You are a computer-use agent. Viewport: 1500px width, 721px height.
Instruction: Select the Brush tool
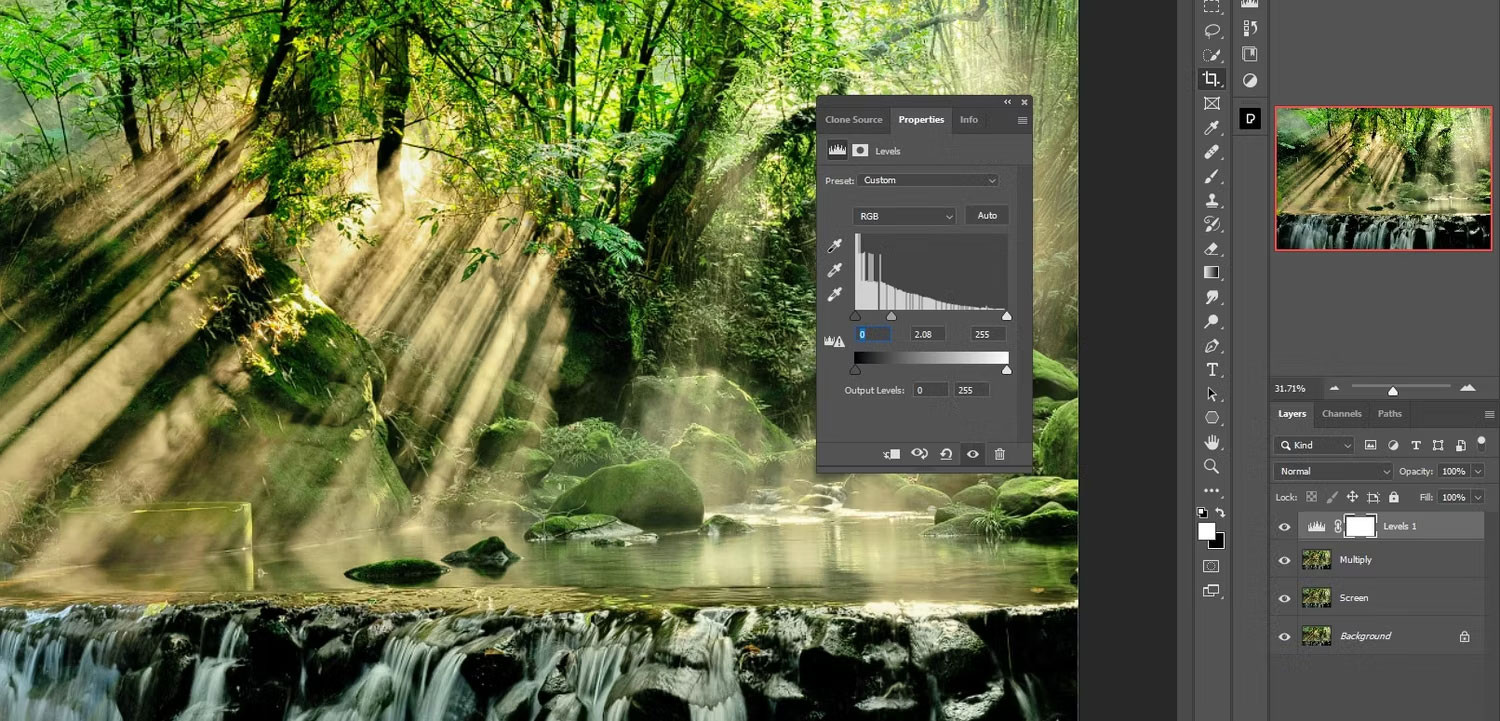point(1212,176)
